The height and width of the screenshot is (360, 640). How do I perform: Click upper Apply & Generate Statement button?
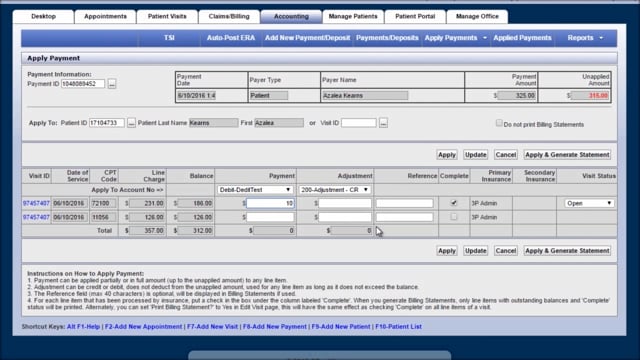(x=567, y=155)
